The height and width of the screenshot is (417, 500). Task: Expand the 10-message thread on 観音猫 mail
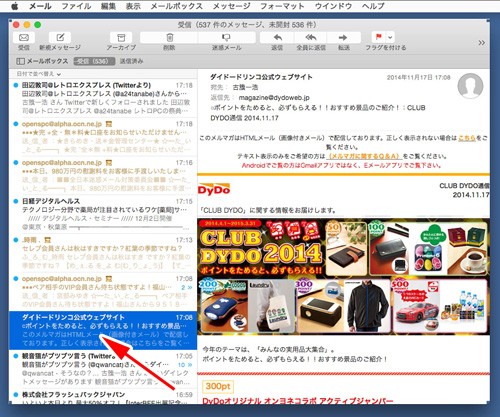[185, 365]
